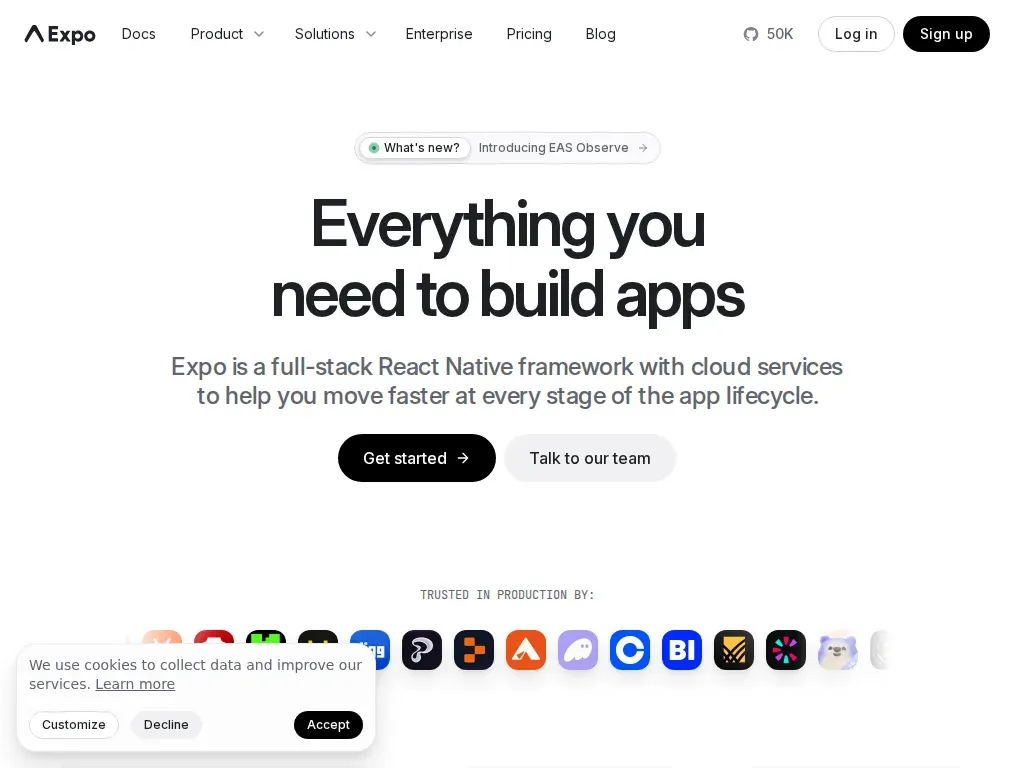Click the Get started button

click(417, 458)
